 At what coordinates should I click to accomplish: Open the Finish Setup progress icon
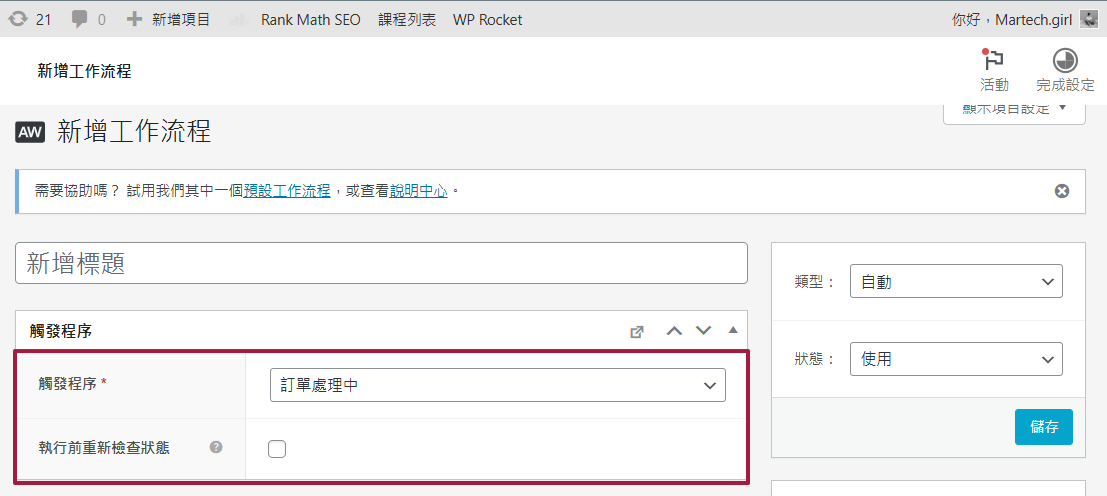coord(1065,61)
